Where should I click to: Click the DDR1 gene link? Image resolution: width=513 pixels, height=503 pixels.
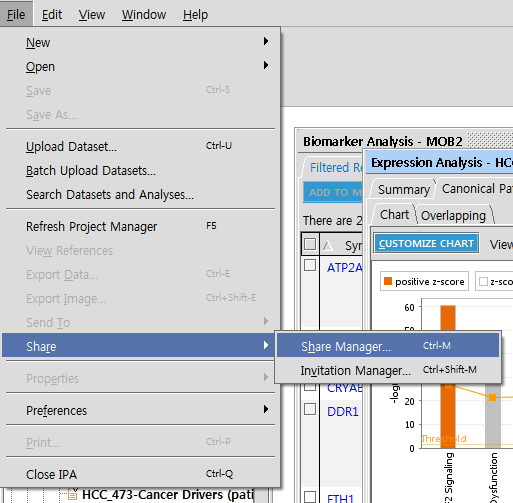(343, 412)
